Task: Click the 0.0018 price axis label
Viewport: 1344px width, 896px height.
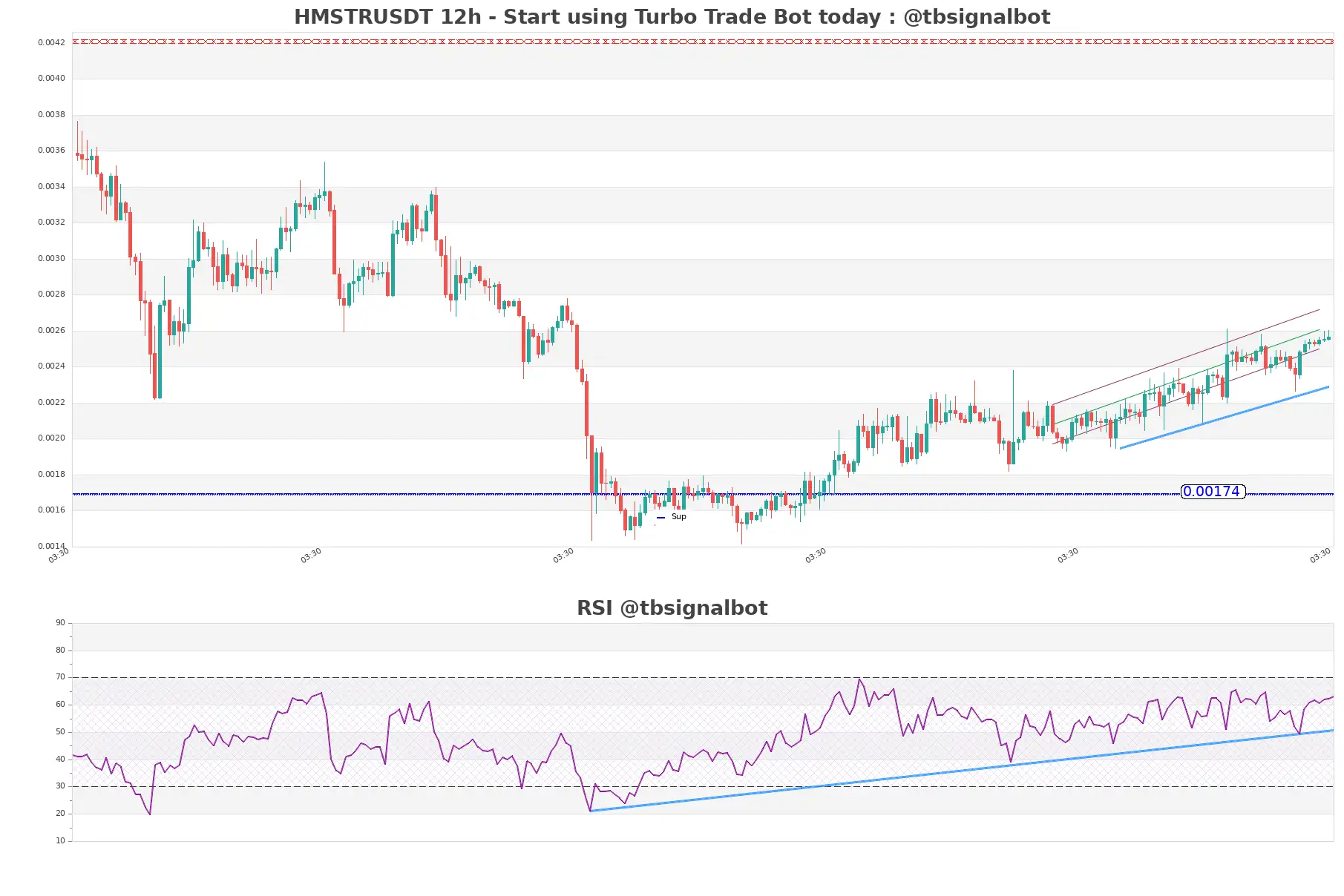Action: pos(51,474)
